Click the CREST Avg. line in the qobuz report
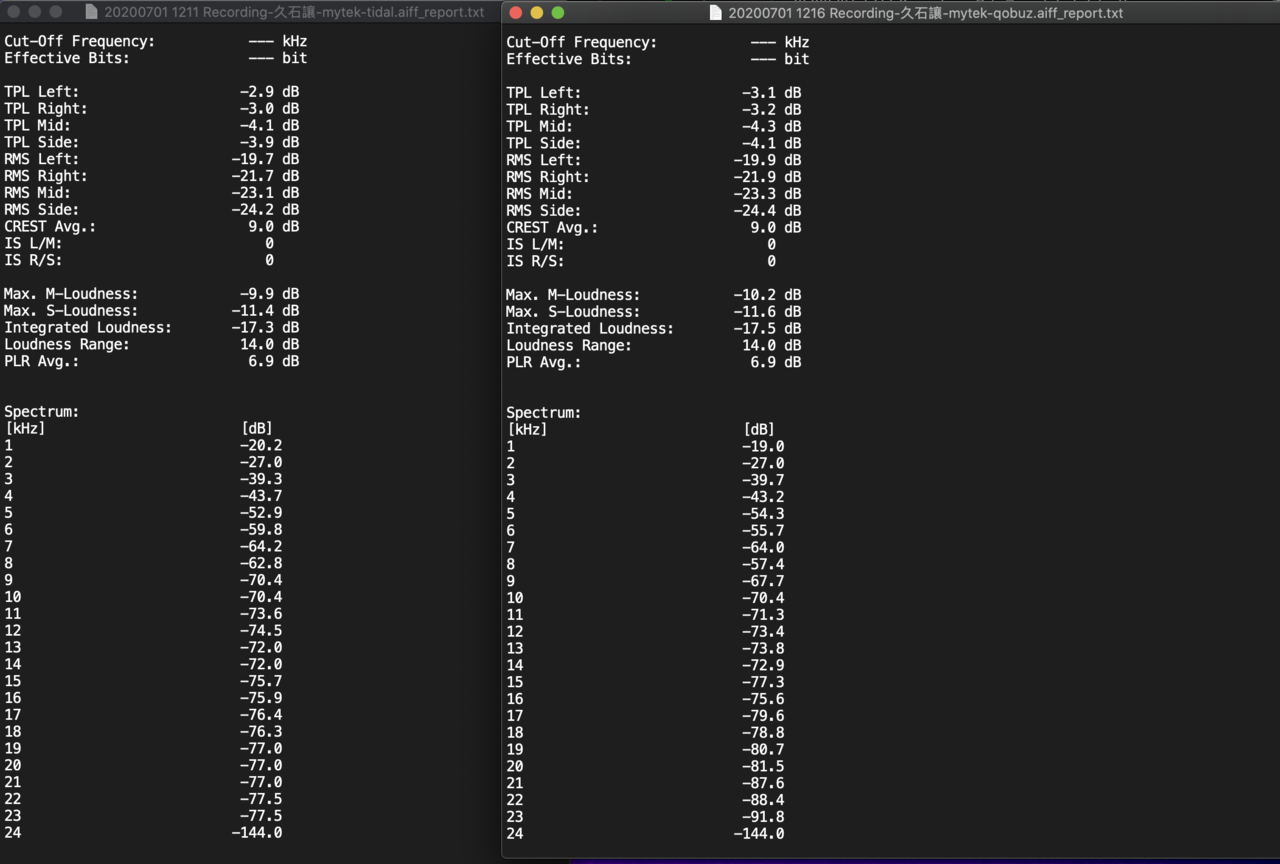 (653, 227)
